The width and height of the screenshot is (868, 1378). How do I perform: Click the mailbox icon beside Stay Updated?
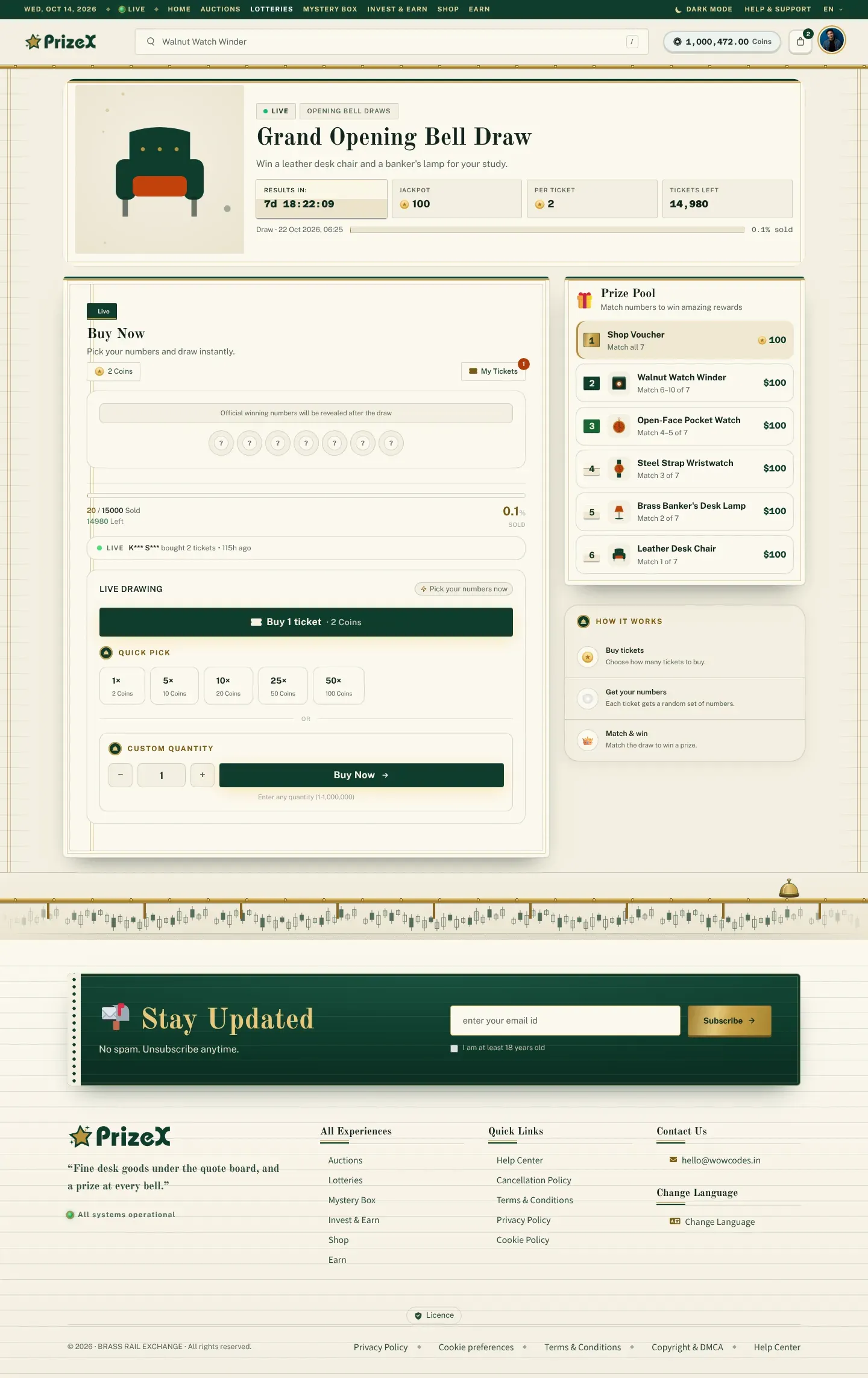point(116,1017)
